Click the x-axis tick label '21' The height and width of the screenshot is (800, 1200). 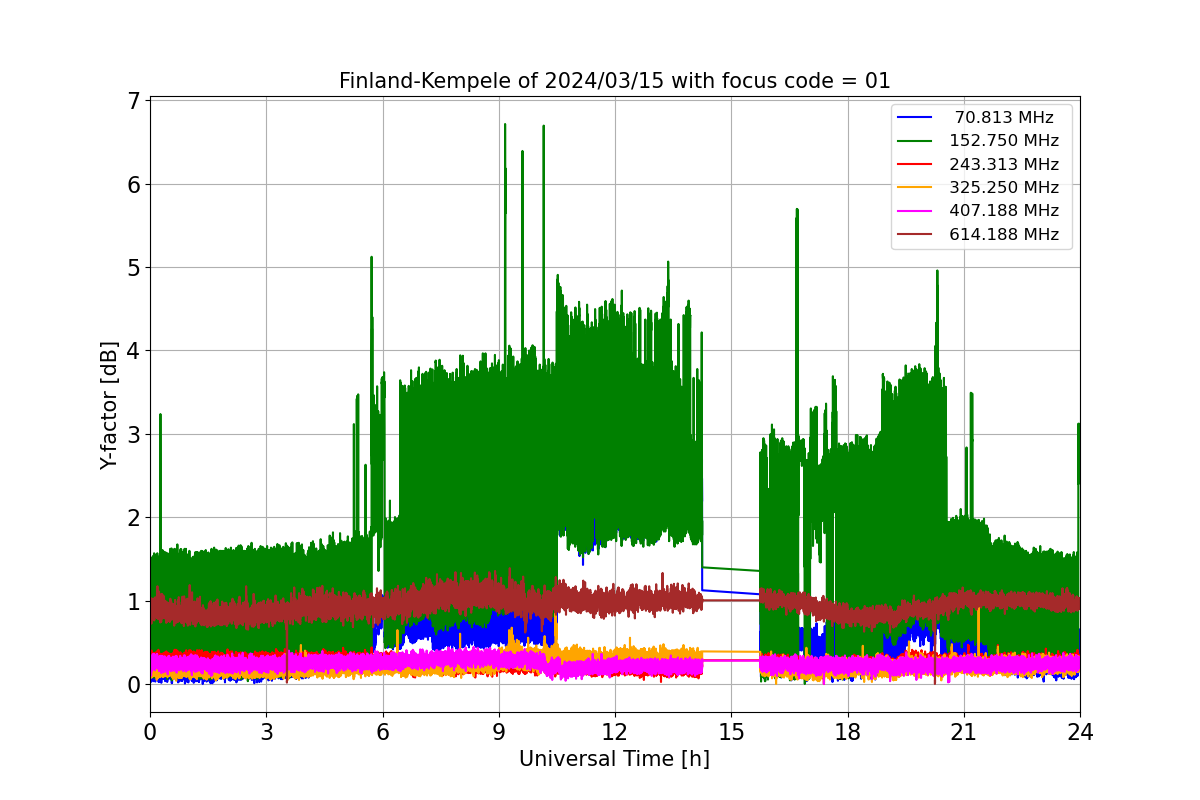(x=964, y=731)
